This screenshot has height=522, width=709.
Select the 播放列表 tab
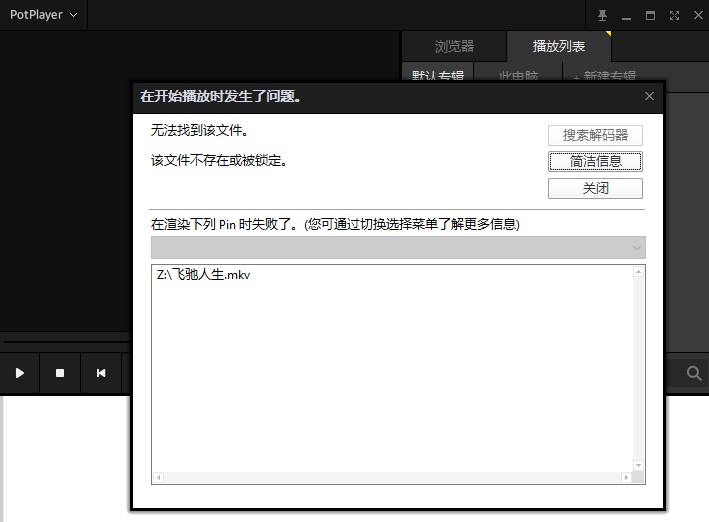(558, 47)
